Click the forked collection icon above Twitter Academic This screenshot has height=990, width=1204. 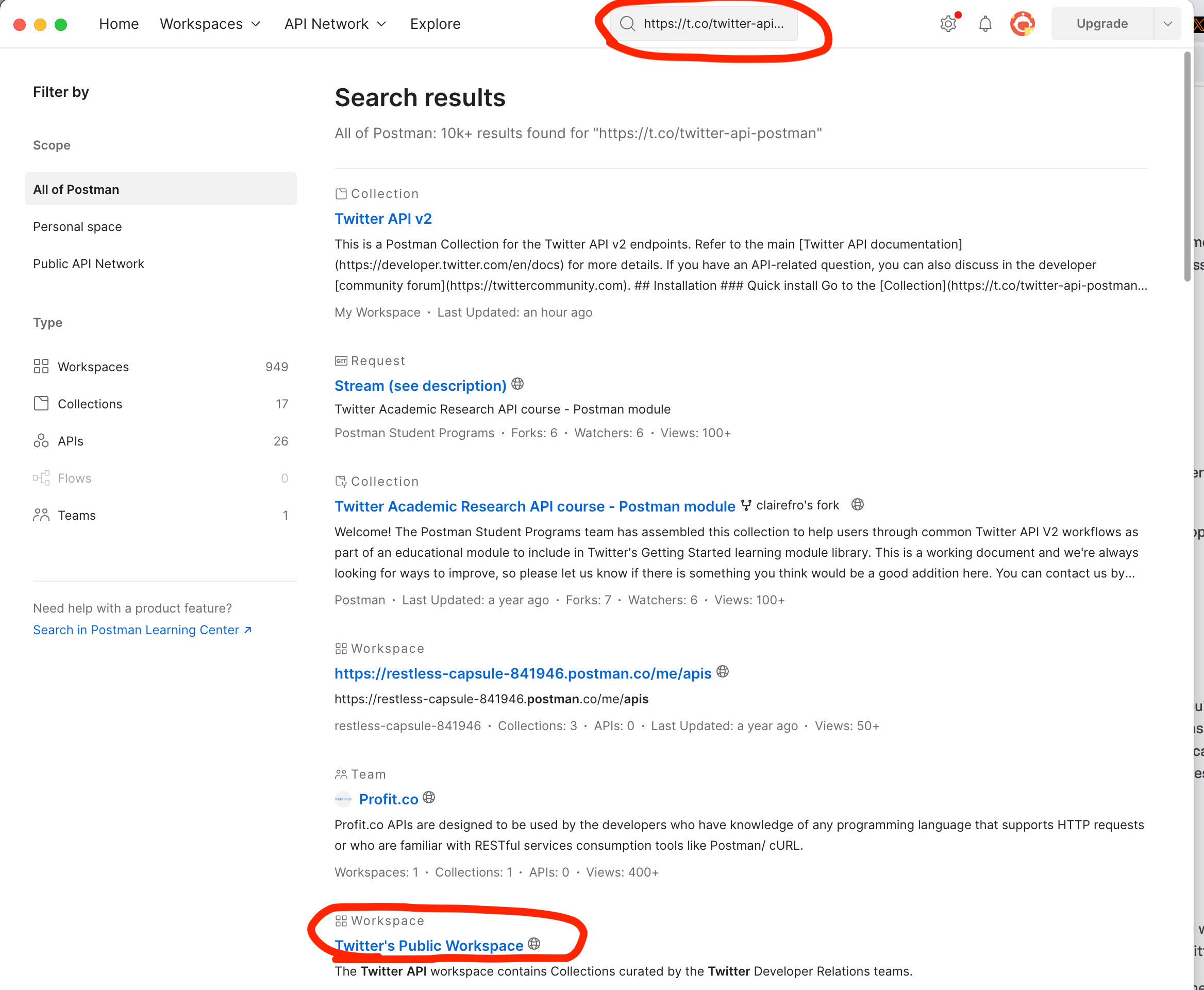click(341, 481)
